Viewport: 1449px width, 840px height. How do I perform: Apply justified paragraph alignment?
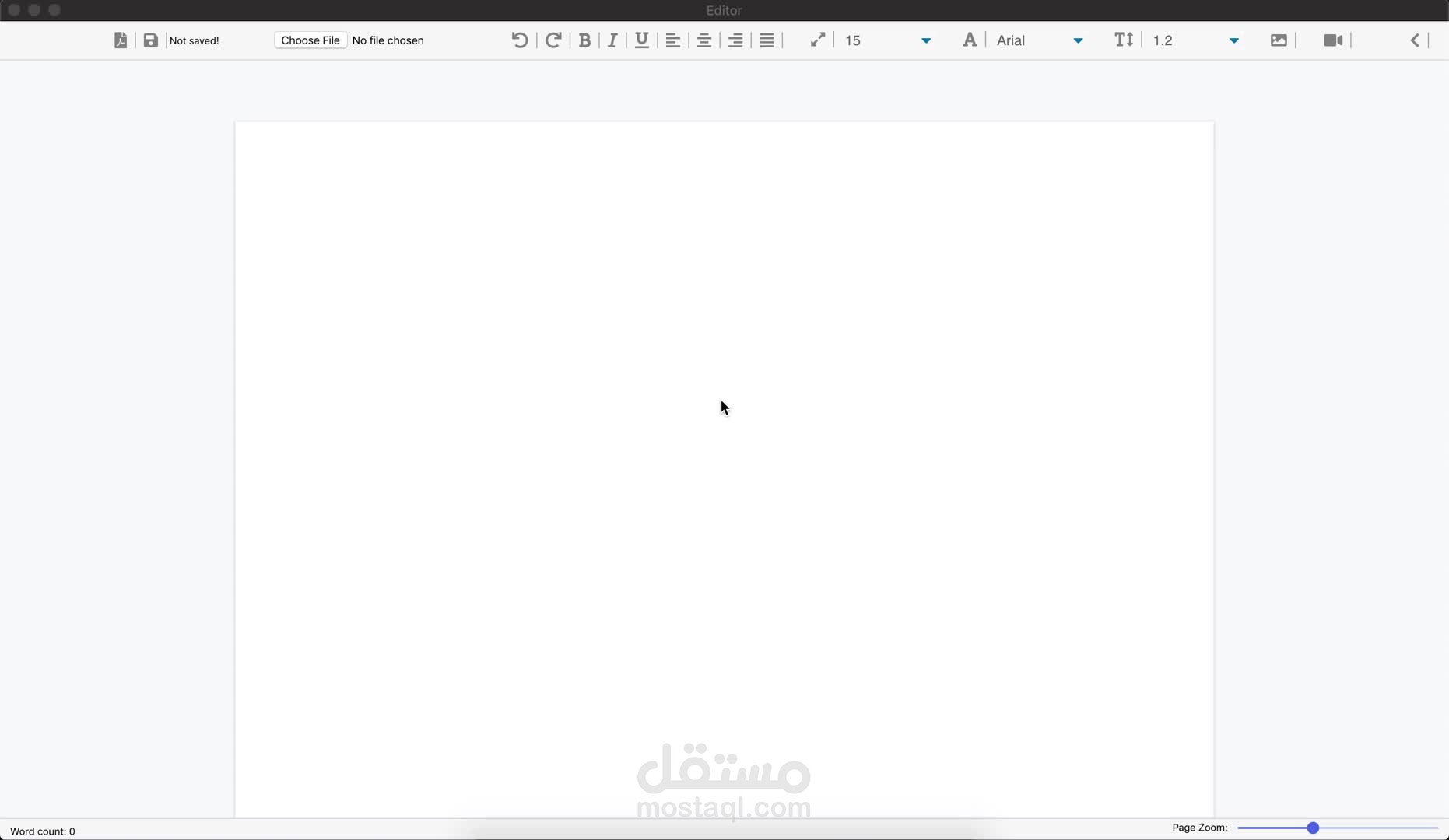[767, 40]
